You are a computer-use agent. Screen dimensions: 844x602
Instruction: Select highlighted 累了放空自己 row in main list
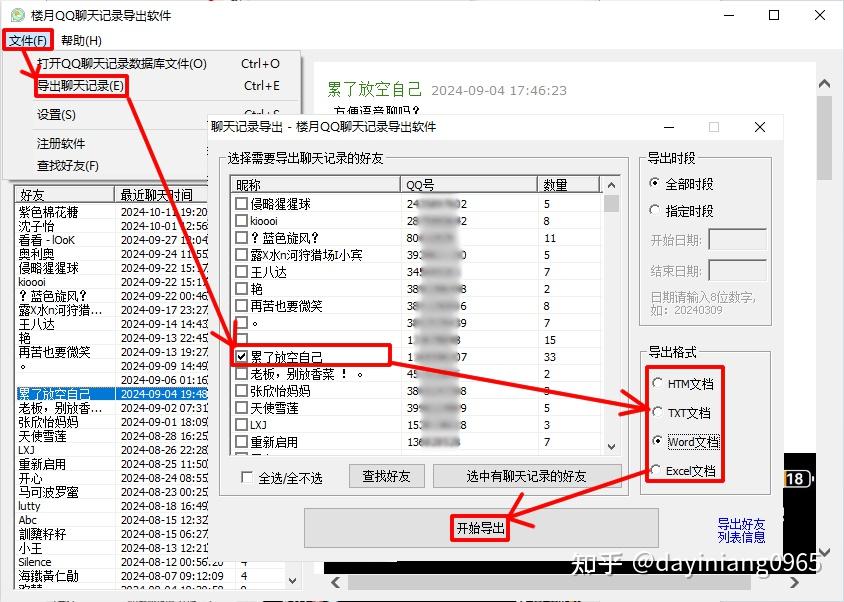112,394
